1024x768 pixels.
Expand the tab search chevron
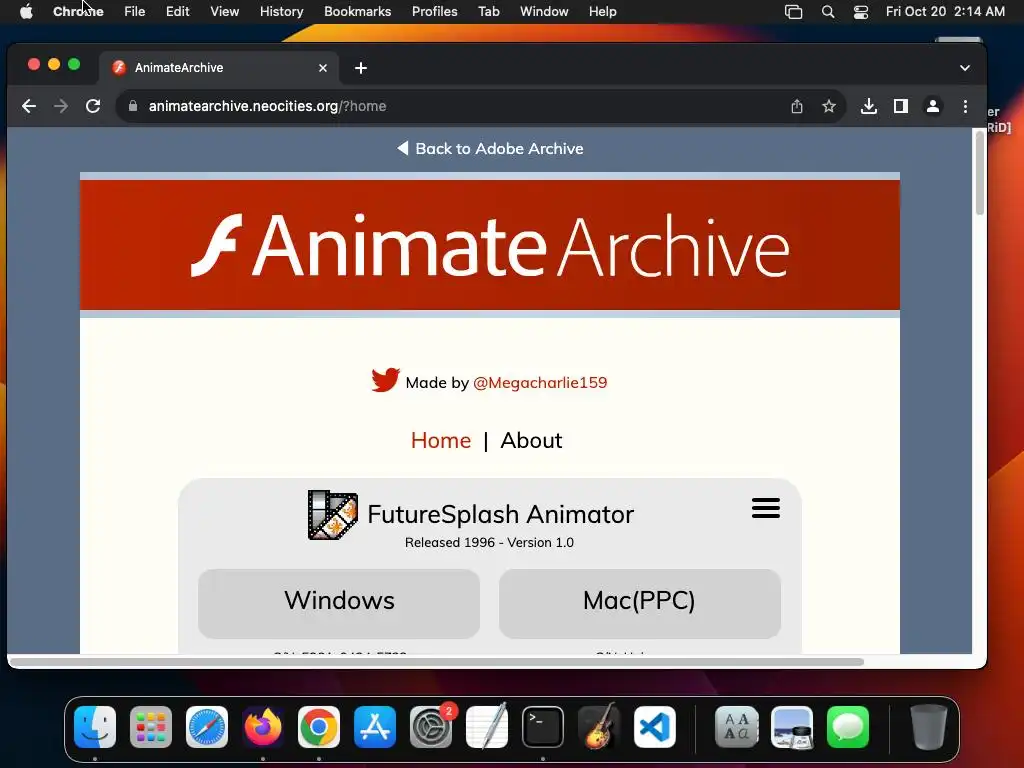click(965, 68)
